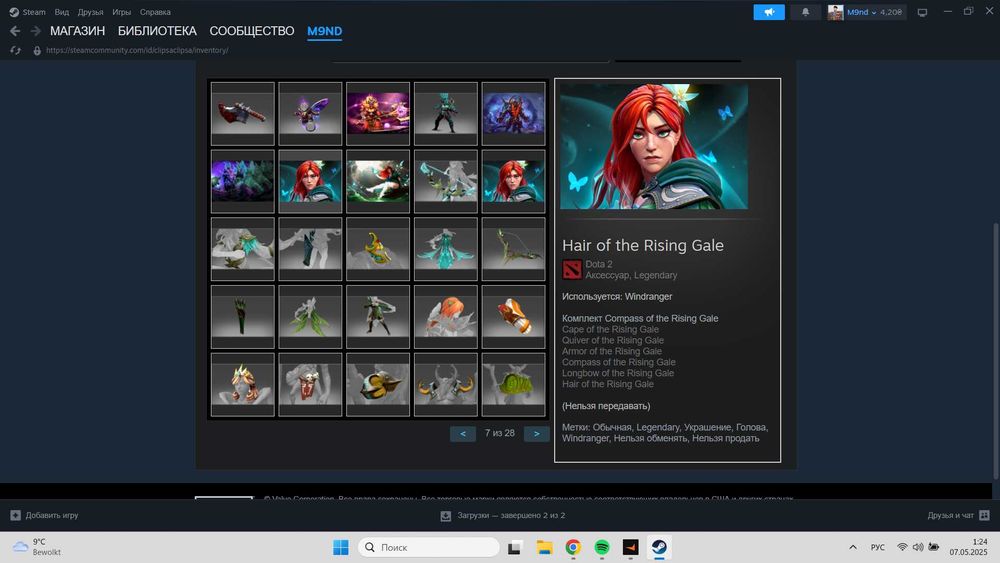Select the crowned head item in bottom row
This screenshot has height=563, width=1000.
[242, 384]
